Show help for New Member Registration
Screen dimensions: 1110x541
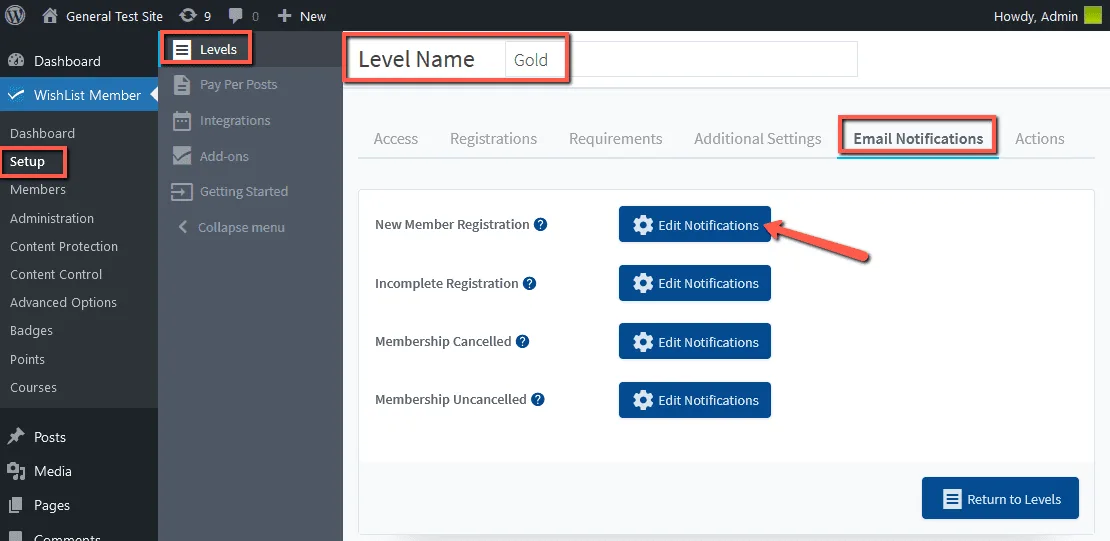pos(541,224)
